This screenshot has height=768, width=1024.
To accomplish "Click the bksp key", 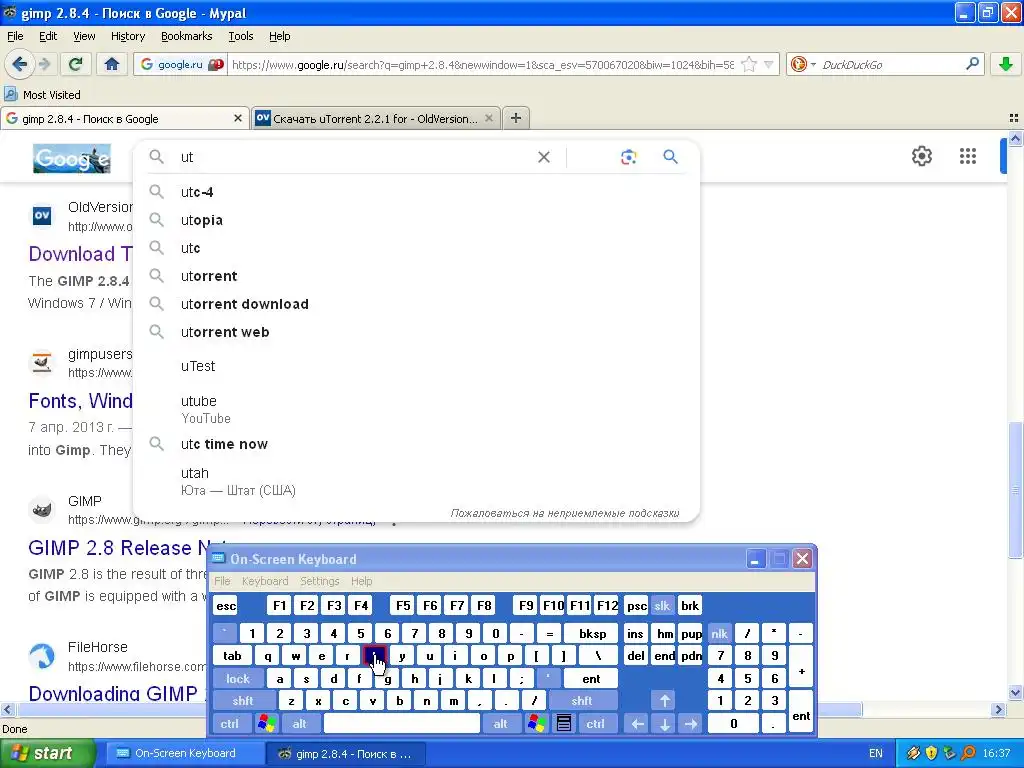I will [x=592, y=633].
